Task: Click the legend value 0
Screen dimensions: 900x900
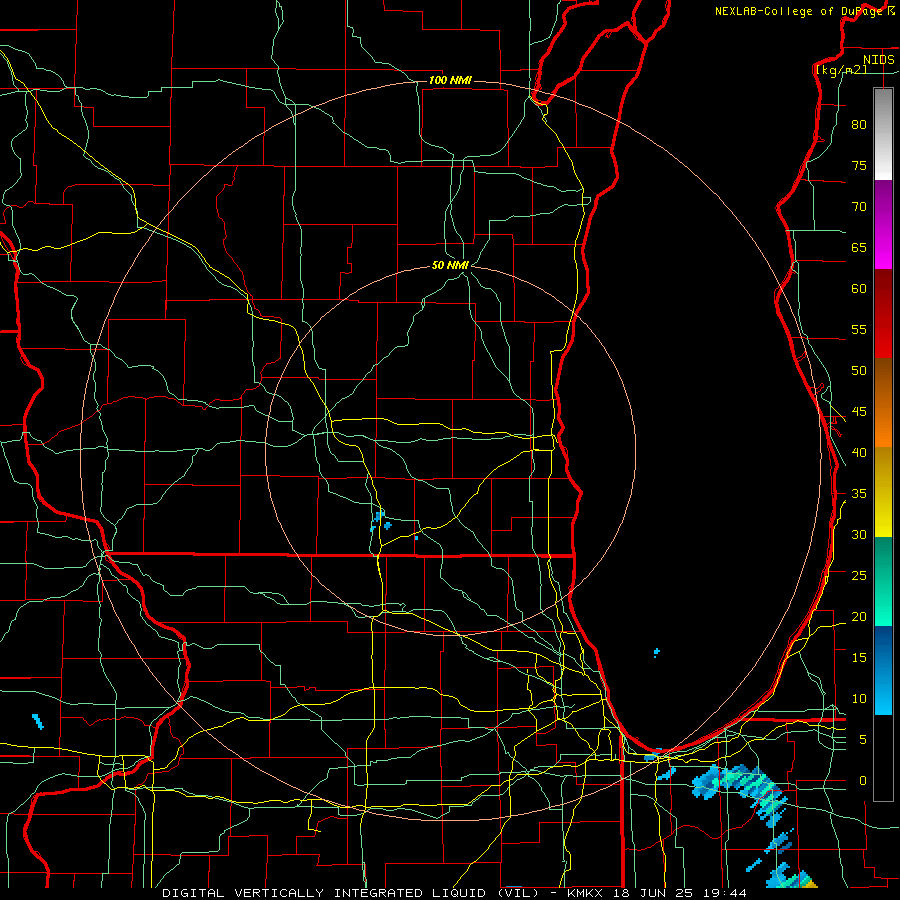Action: [862, 781]
